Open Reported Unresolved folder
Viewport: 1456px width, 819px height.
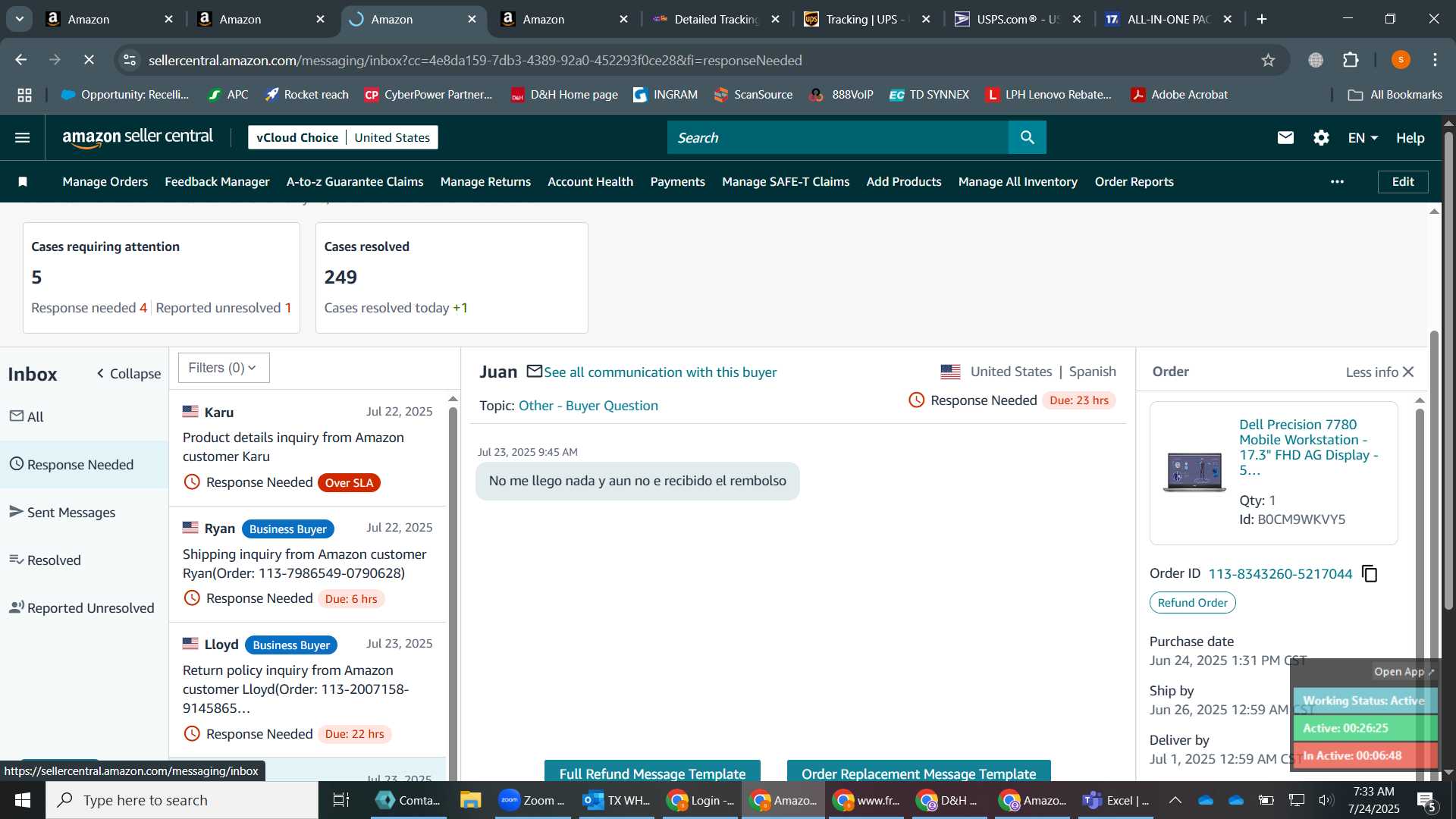(x=84, y=607)
